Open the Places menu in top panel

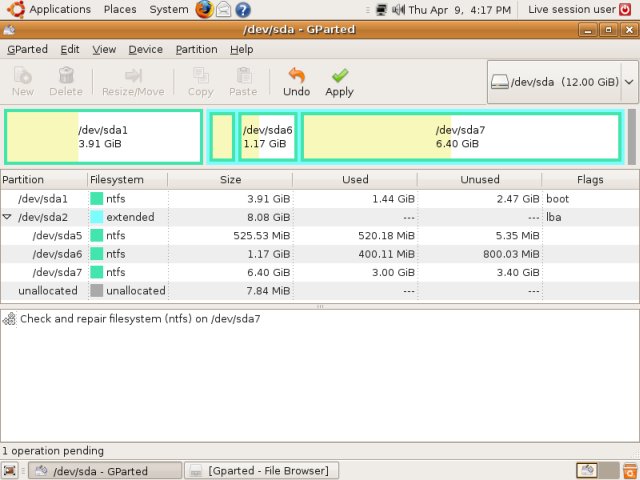point(120,9)
